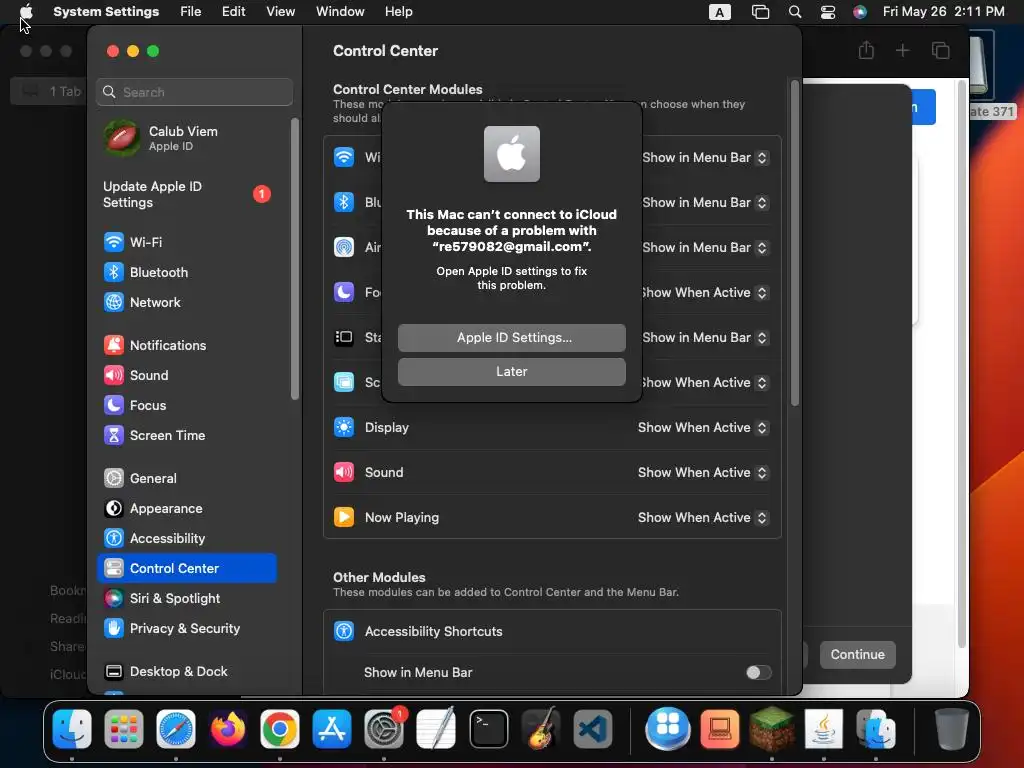The image size is (1024, 768).
Task: Select Desktop & Dock in the sidebar
Action: click(x=187, y=672)
